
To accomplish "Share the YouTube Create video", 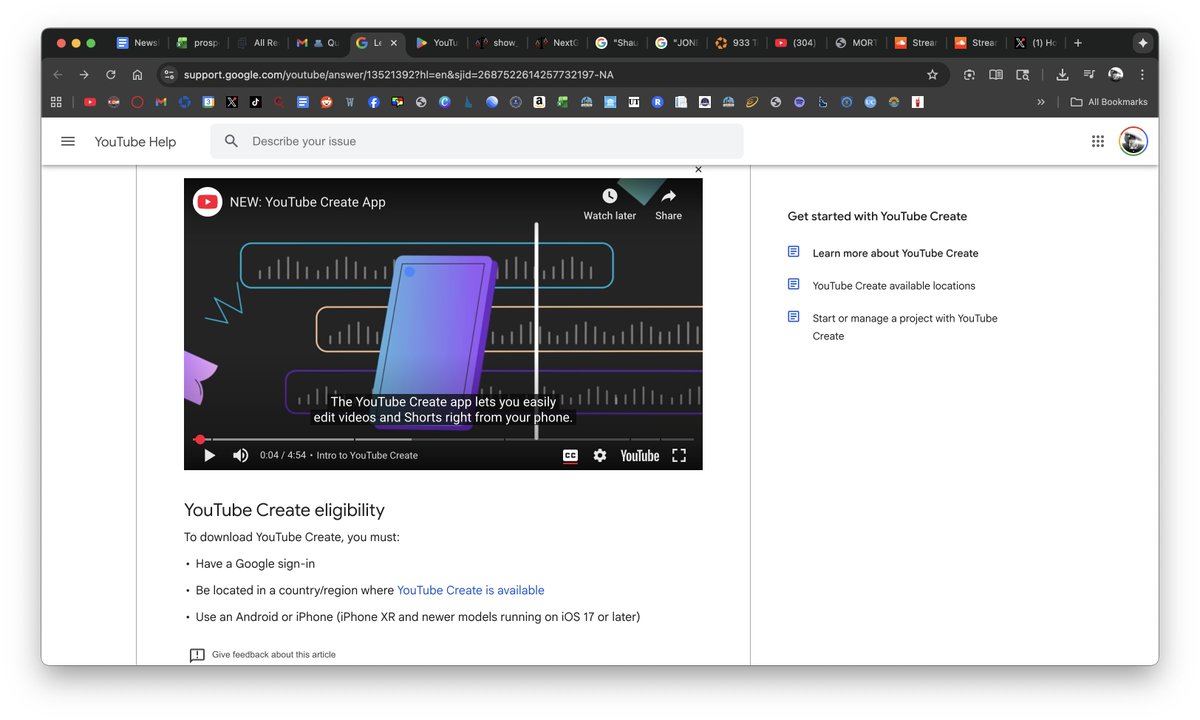I will click(668, 204).
